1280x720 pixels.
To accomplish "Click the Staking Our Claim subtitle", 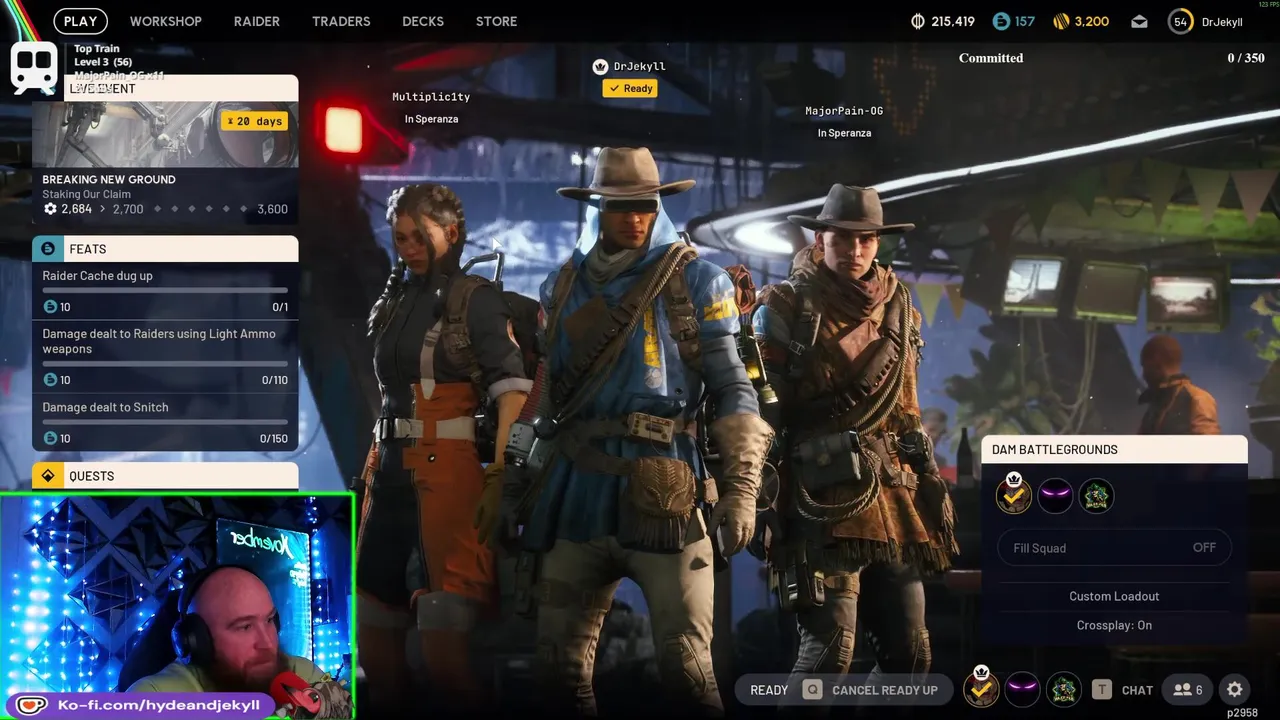I will [87, 194].
